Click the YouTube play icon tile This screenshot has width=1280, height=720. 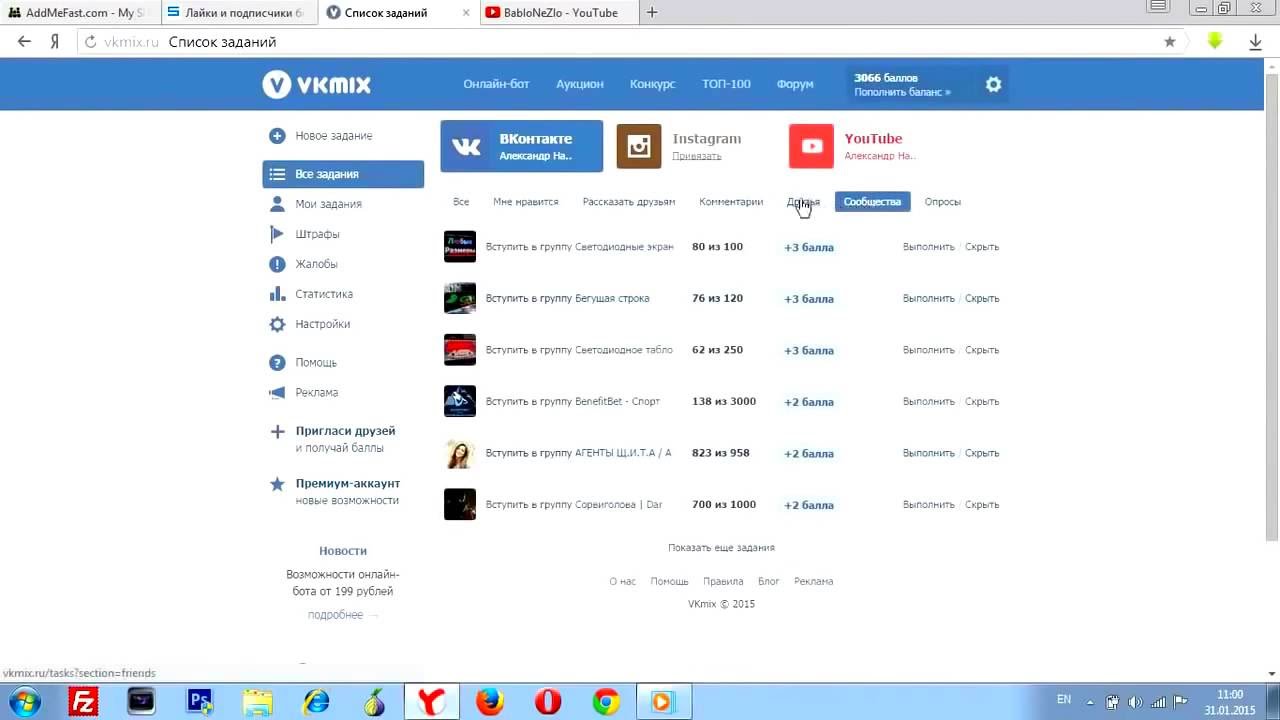coord(811,146)
